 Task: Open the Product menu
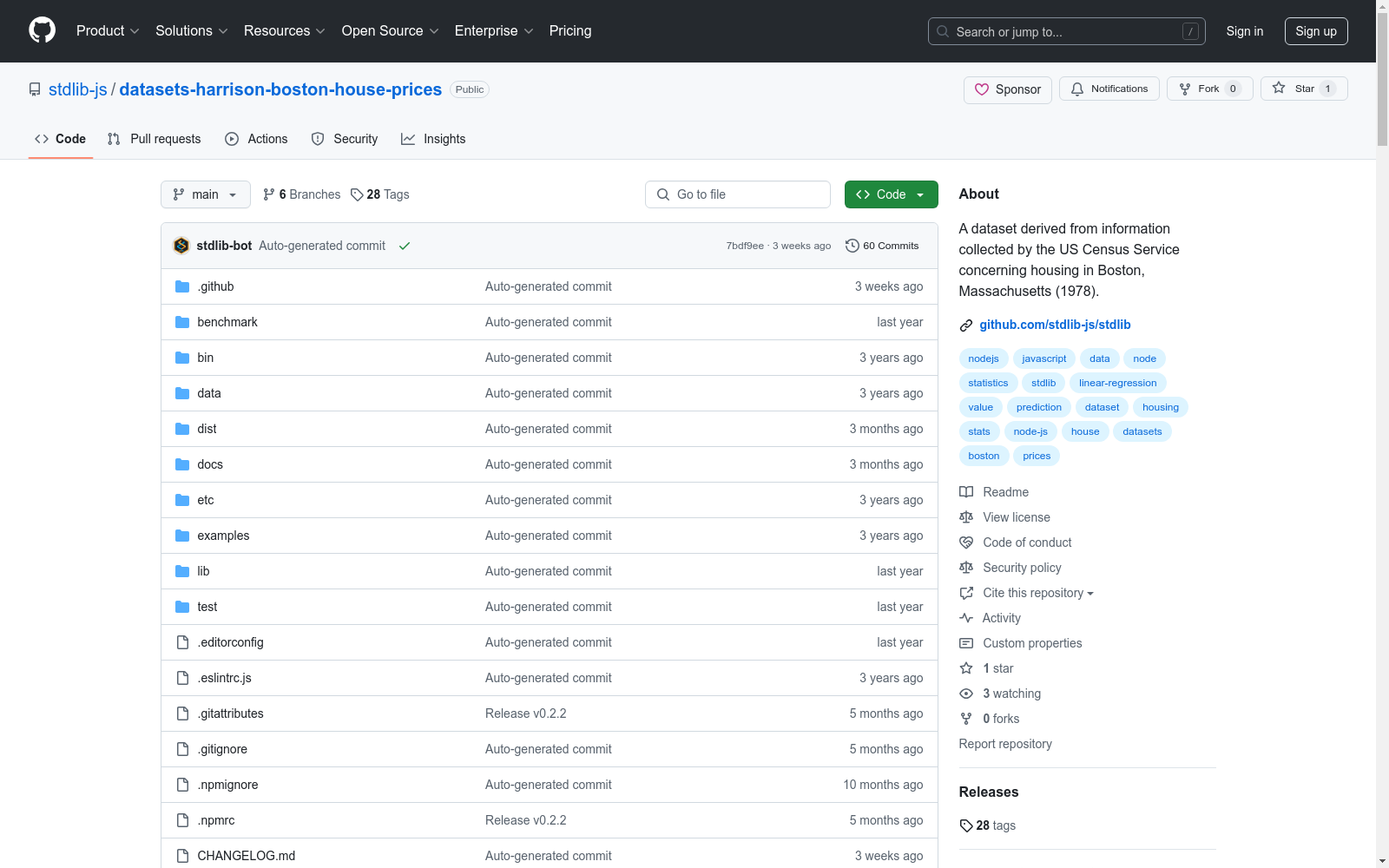107,30
